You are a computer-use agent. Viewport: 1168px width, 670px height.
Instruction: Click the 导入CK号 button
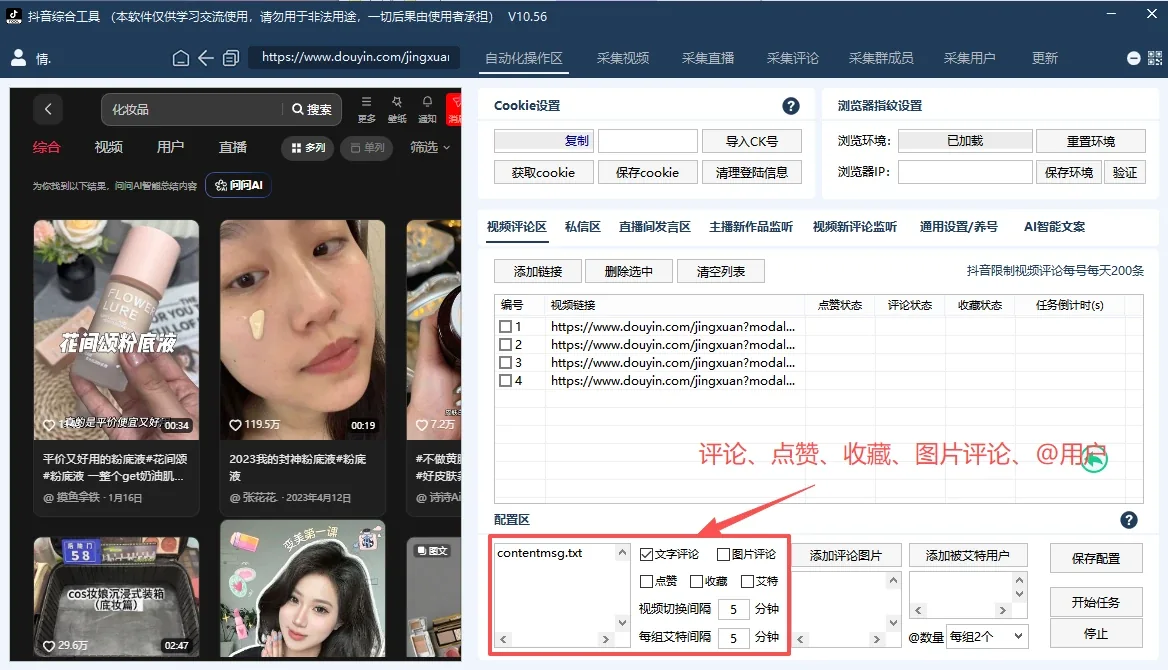pyautogui.click(x=752, y=141)
